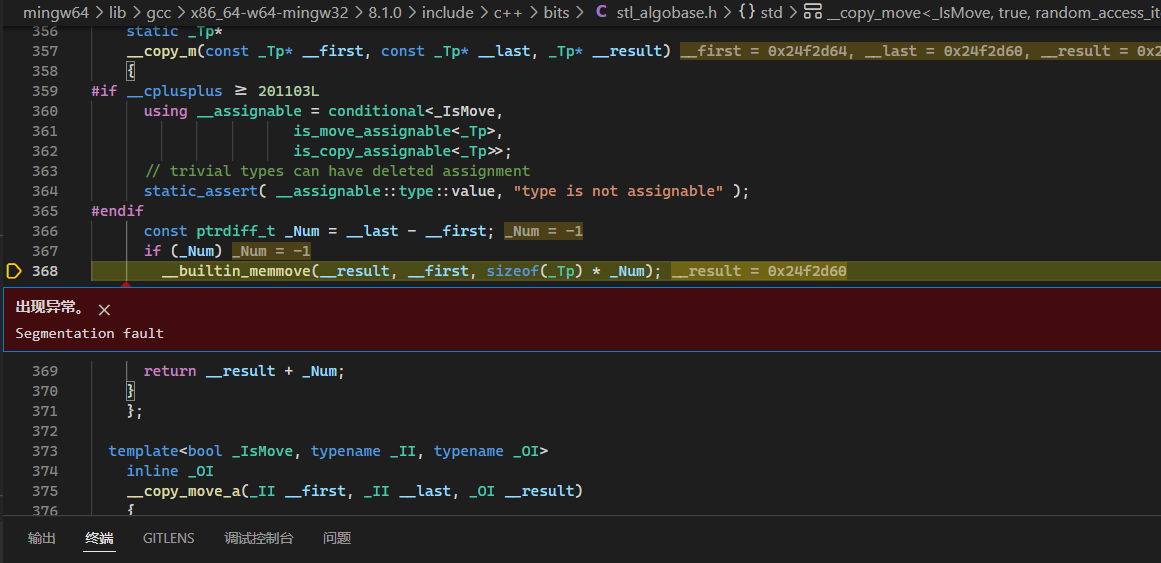The image size is (1161, 563).
Task: Click the 出现异常。 exception heading
Action: coord(50,308)
